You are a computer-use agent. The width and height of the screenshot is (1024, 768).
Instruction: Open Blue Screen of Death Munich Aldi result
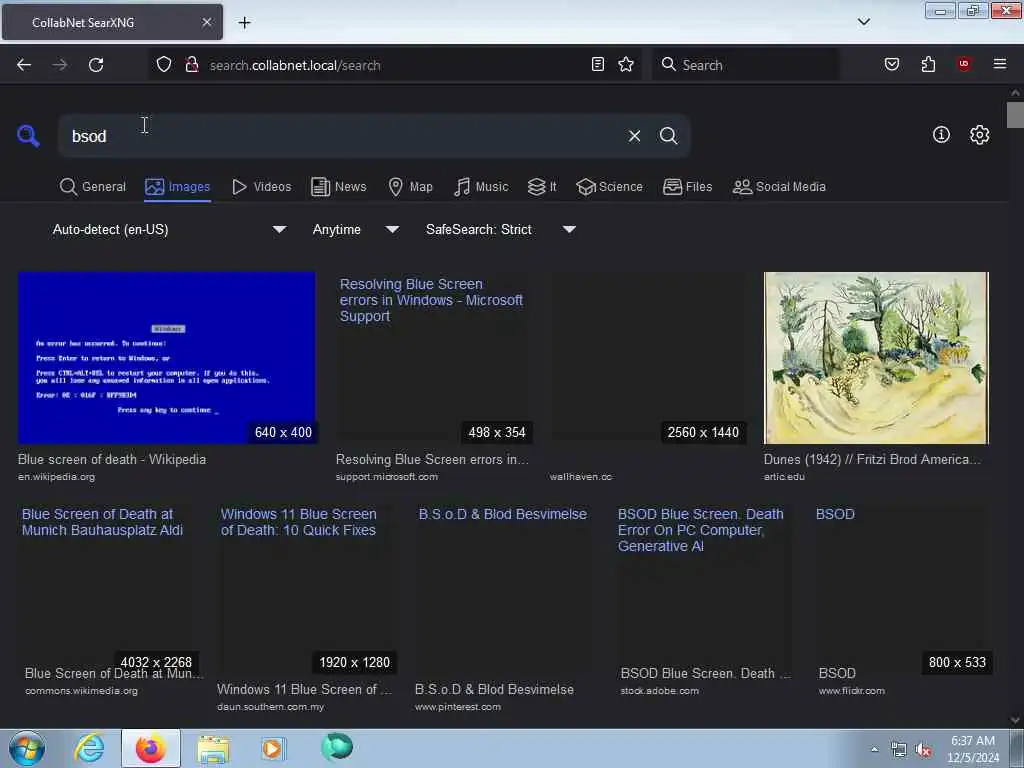107,587
